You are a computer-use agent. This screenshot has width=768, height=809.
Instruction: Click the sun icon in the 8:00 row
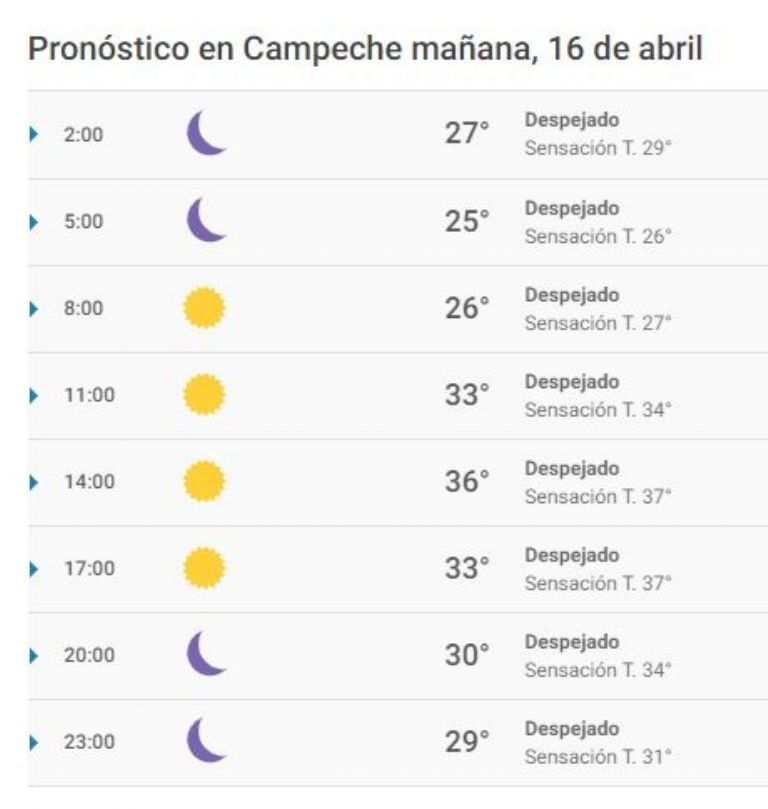[204, 308]
